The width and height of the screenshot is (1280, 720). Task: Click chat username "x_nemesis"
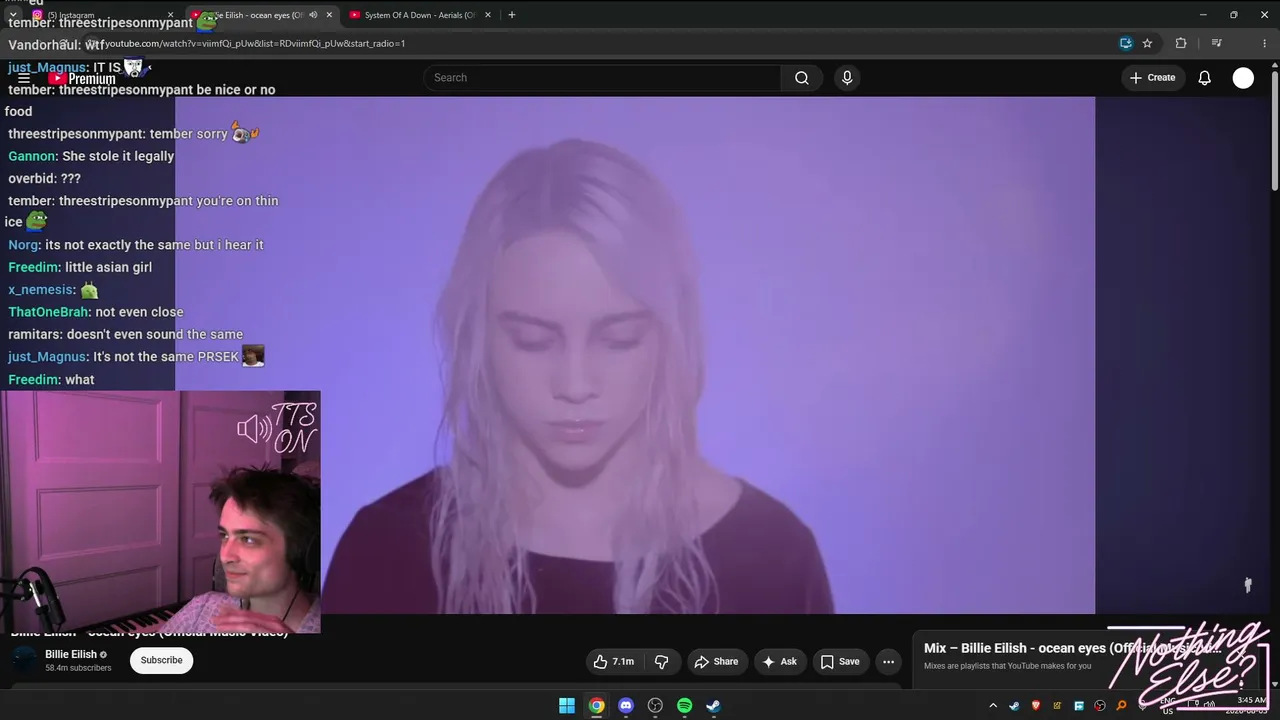(40, 290)
